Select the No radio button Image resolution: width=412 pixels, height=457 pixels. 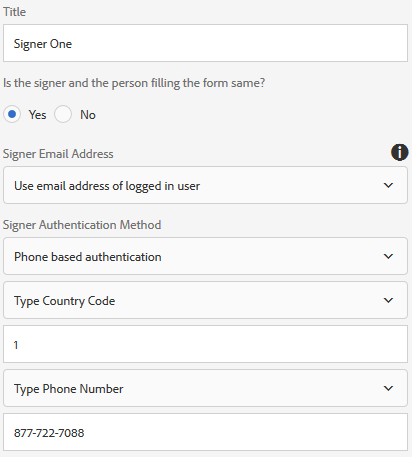pos(63,114)
